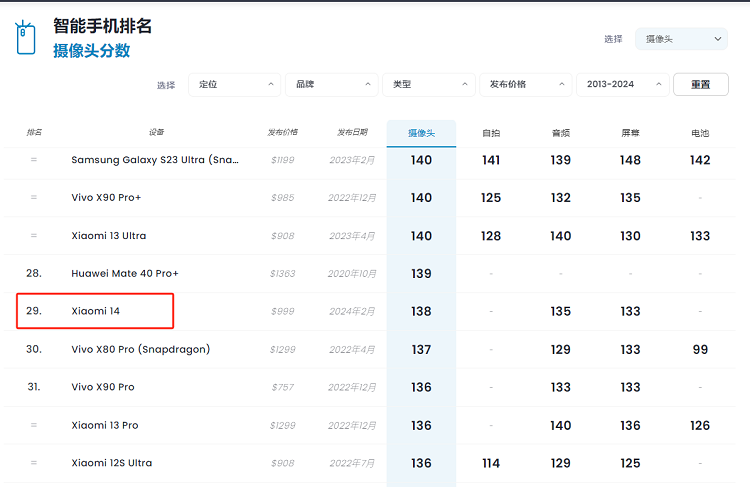This screenshot has height=487, width=750.
Task: Click Vivo X80 Pro battery score 99
Action: 700,350
